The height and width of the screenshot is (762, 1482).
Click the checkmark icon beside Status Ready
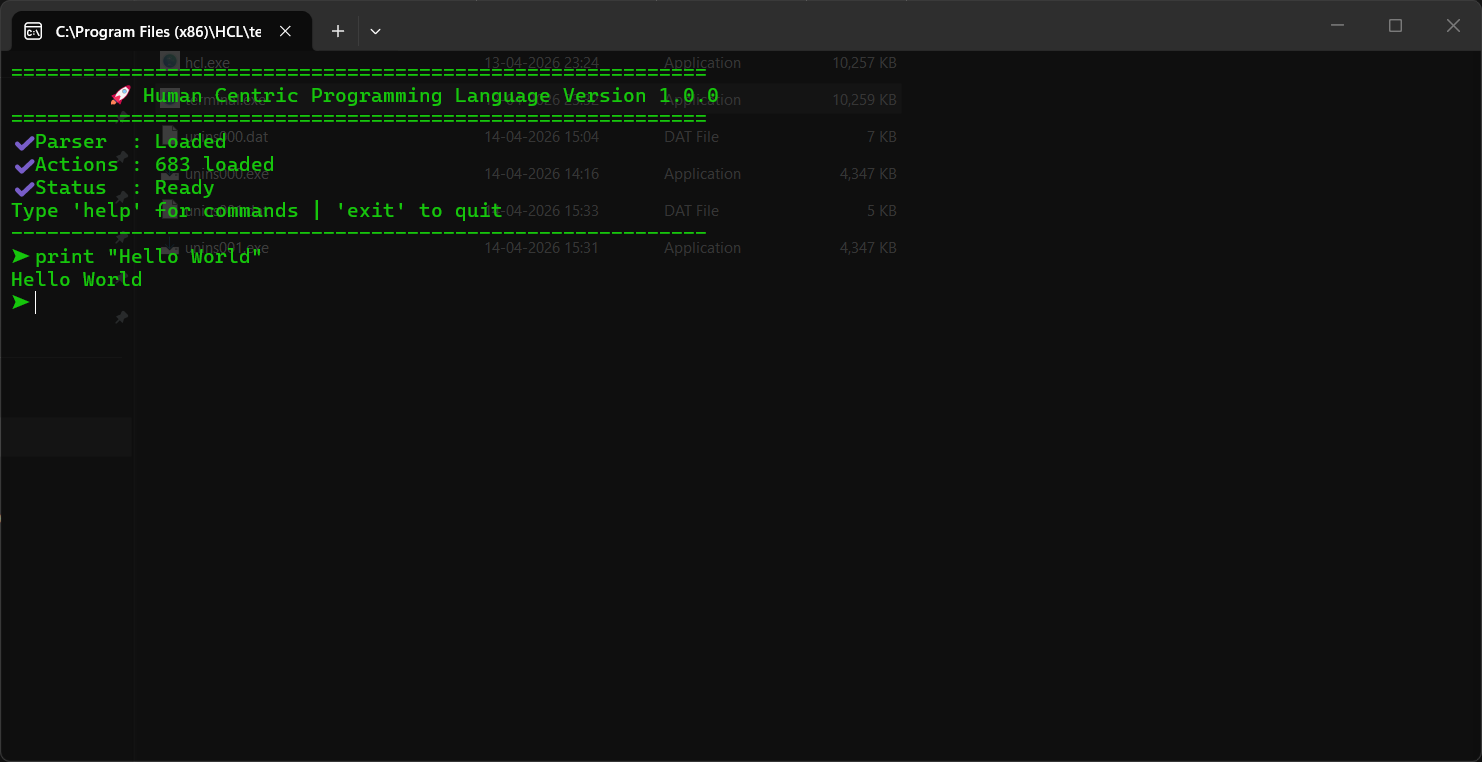22,187
